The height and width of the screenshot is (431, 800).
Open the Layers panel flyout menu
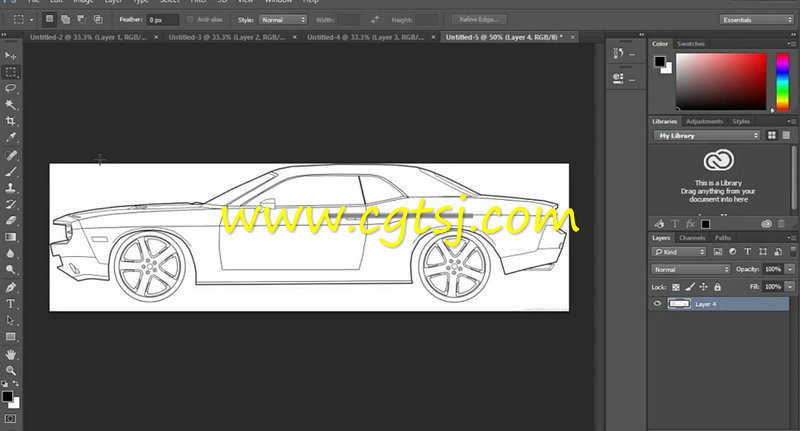coord(792,238)
